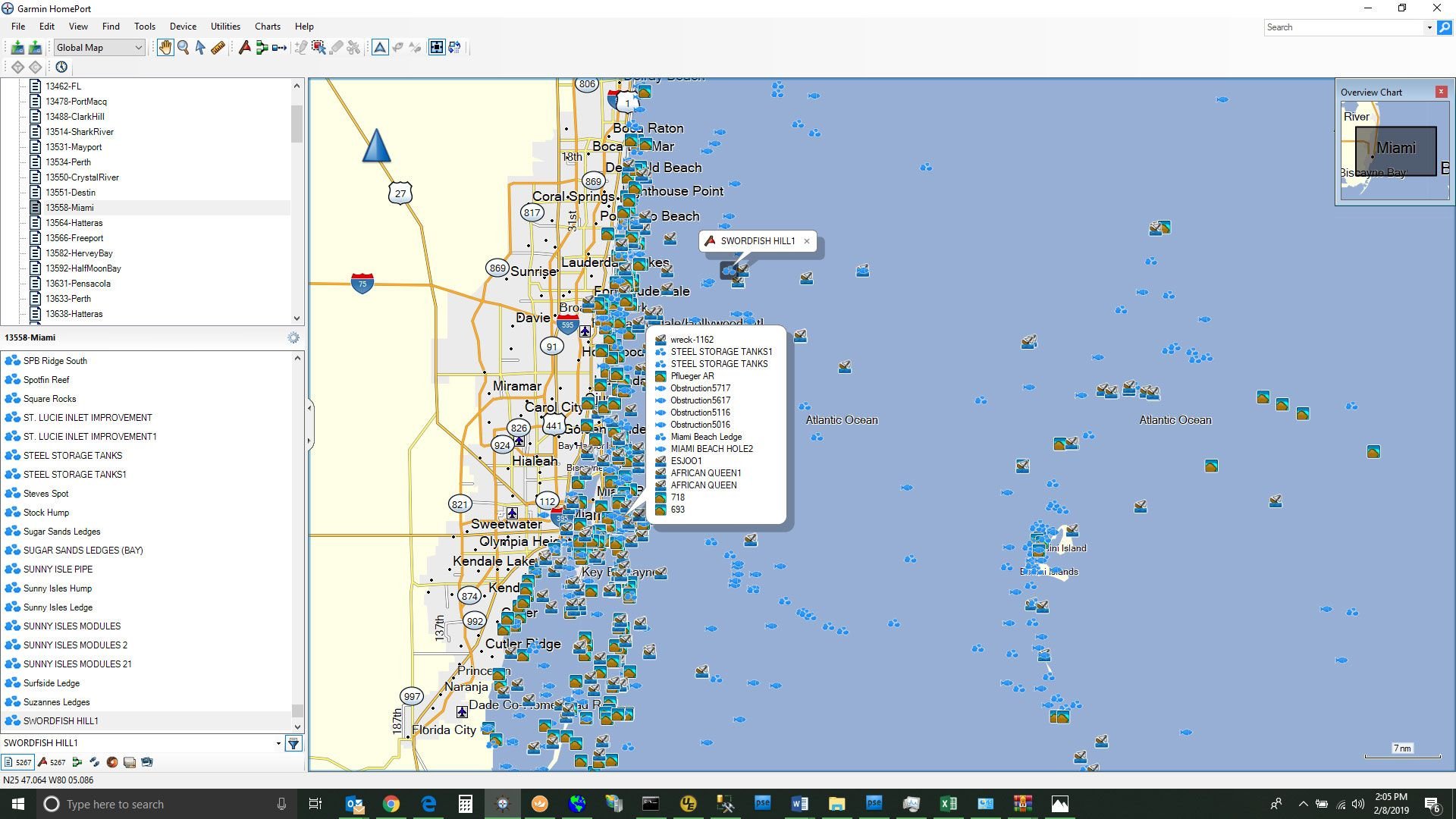1456x819 pixels.
Task: Show only photos filter icon
Action: coord(147,763)
